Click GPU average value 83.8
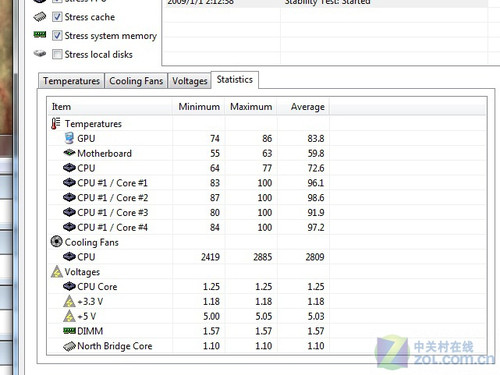This screenshot has width=500, height=375. 316,138
